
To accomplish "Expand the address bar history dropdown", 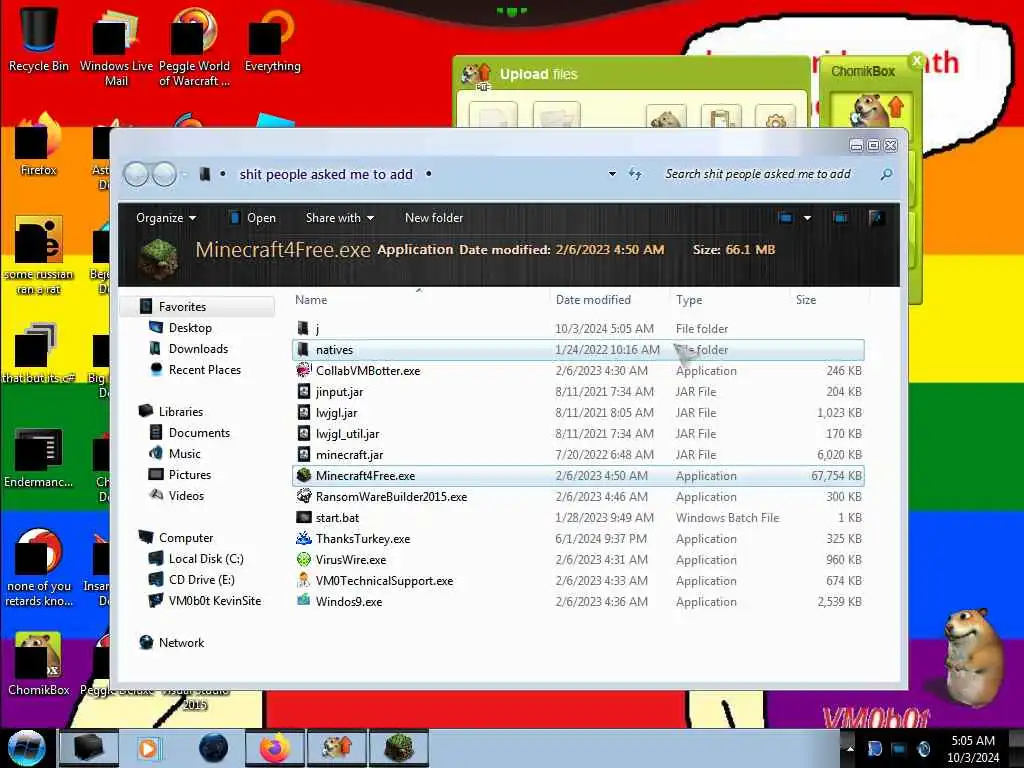I will [612, 174].
